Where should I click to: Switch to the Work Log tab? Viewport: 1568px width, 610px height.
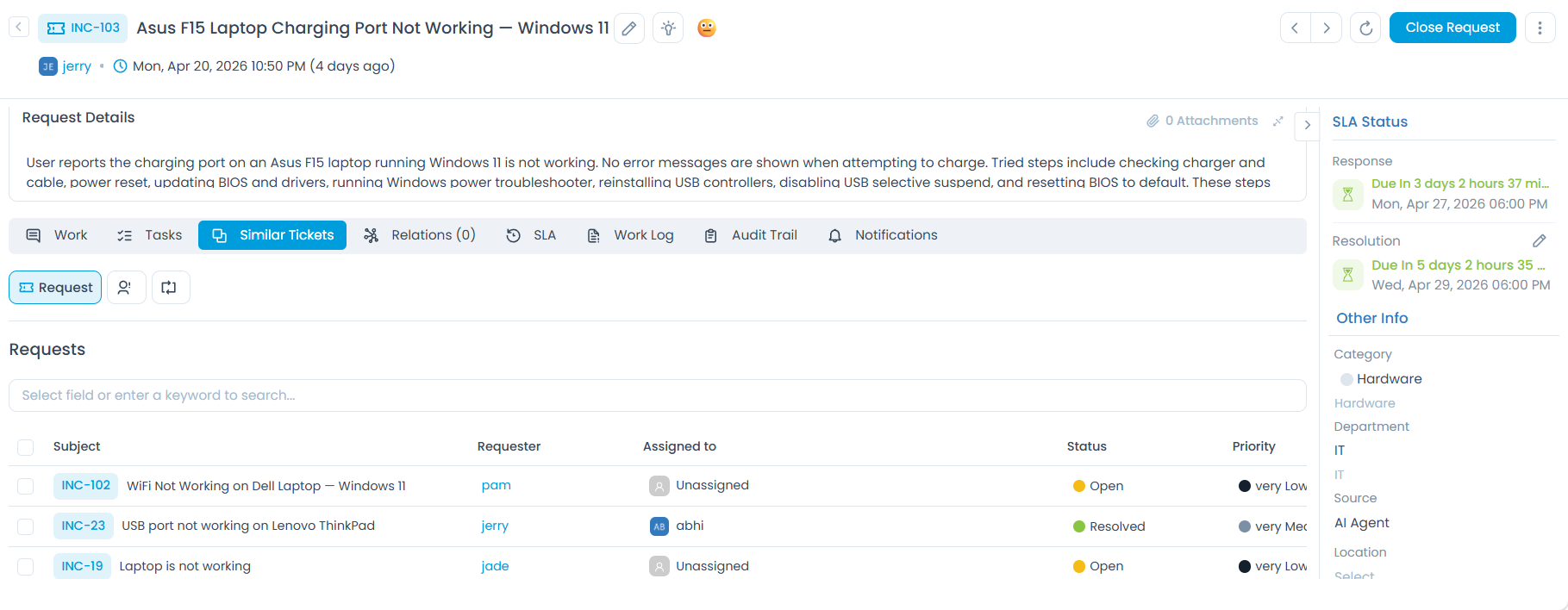pyautogui.click(x=631, y=235)
